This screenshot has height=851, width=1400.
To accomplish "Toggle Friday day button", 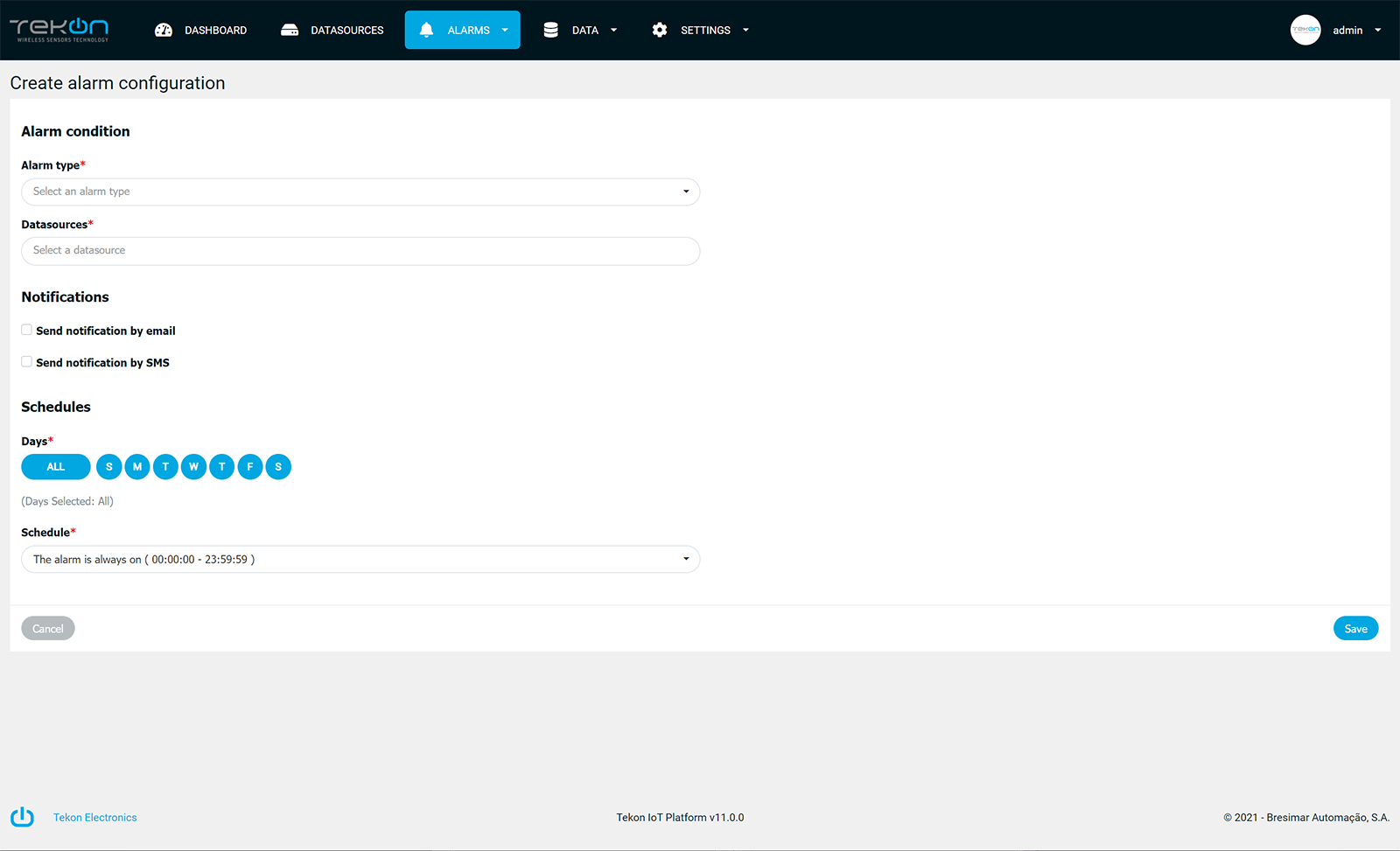I will pos(250,467).
